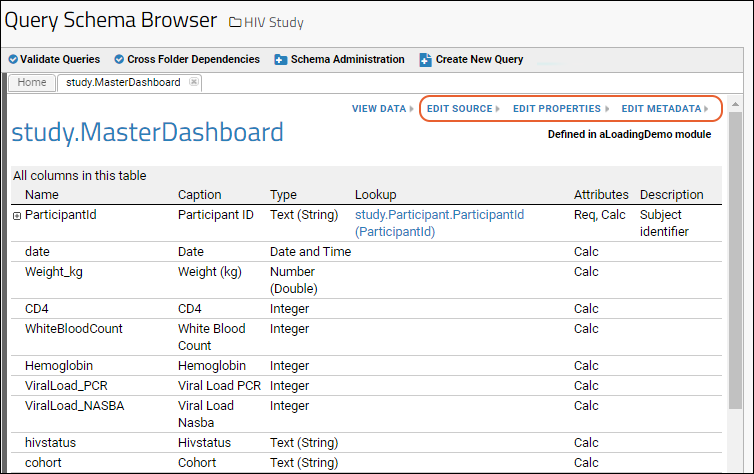Open the View Data link
The height and width of the screenshot is (474, 754).
pyautogui.click(x=379, y=109)
